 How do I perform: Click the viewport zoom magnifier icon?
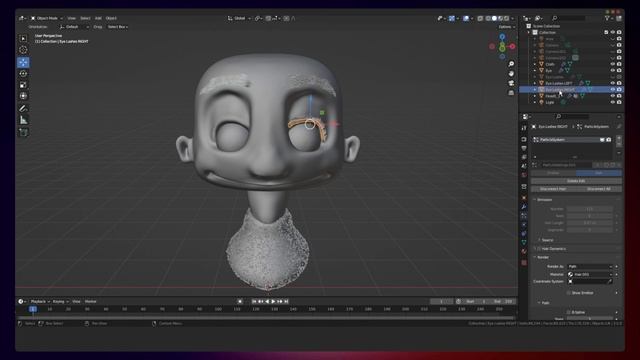[511, 64]
